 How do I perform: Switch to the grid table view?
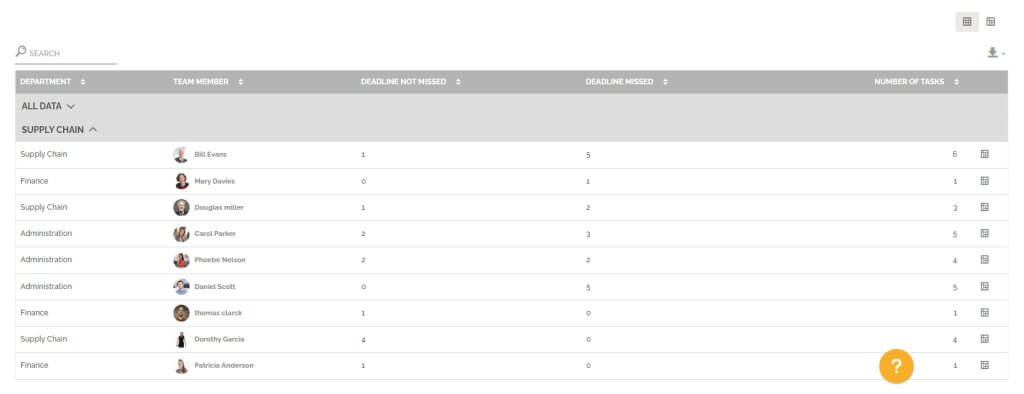coord(967,22)
